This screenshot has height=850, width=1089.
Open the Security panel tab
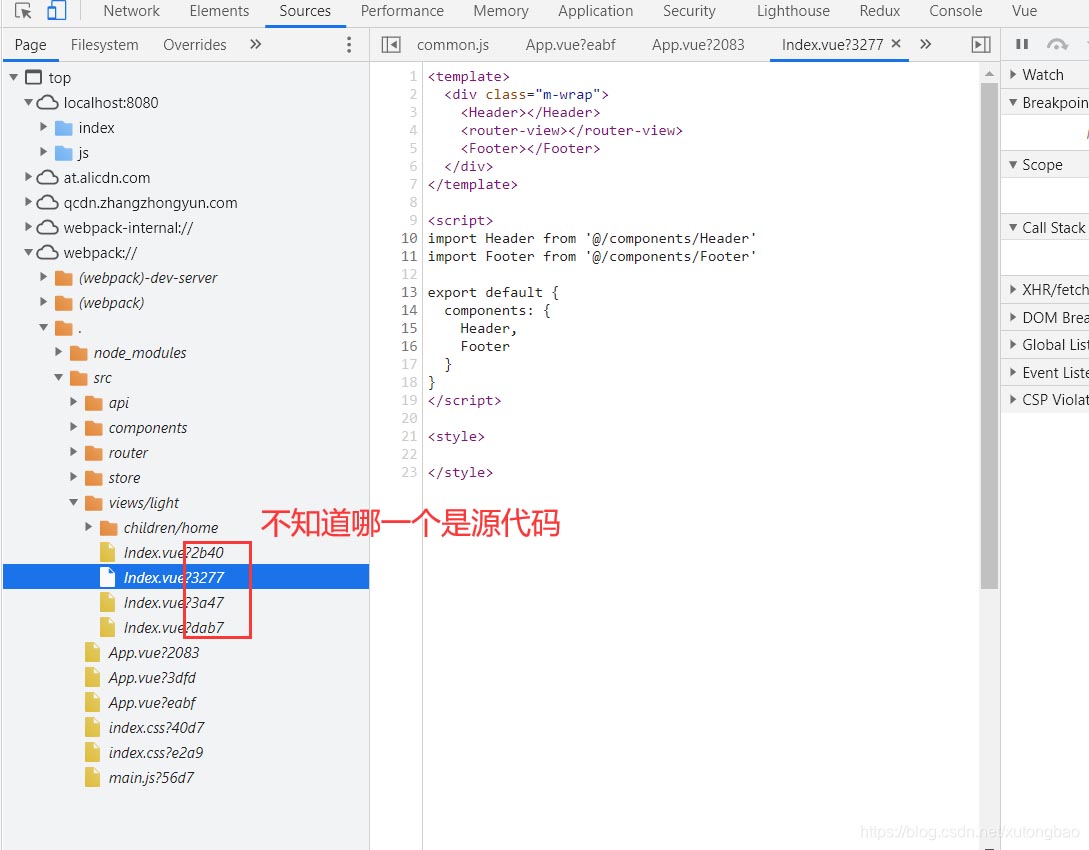pyautogui.click(x=688, y=11)
